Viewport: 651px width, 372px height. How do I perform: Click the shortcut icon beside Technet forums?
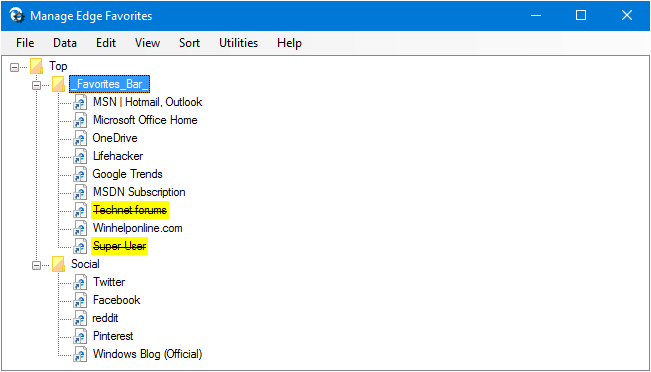pyautogui.click(x=80, y=210)
